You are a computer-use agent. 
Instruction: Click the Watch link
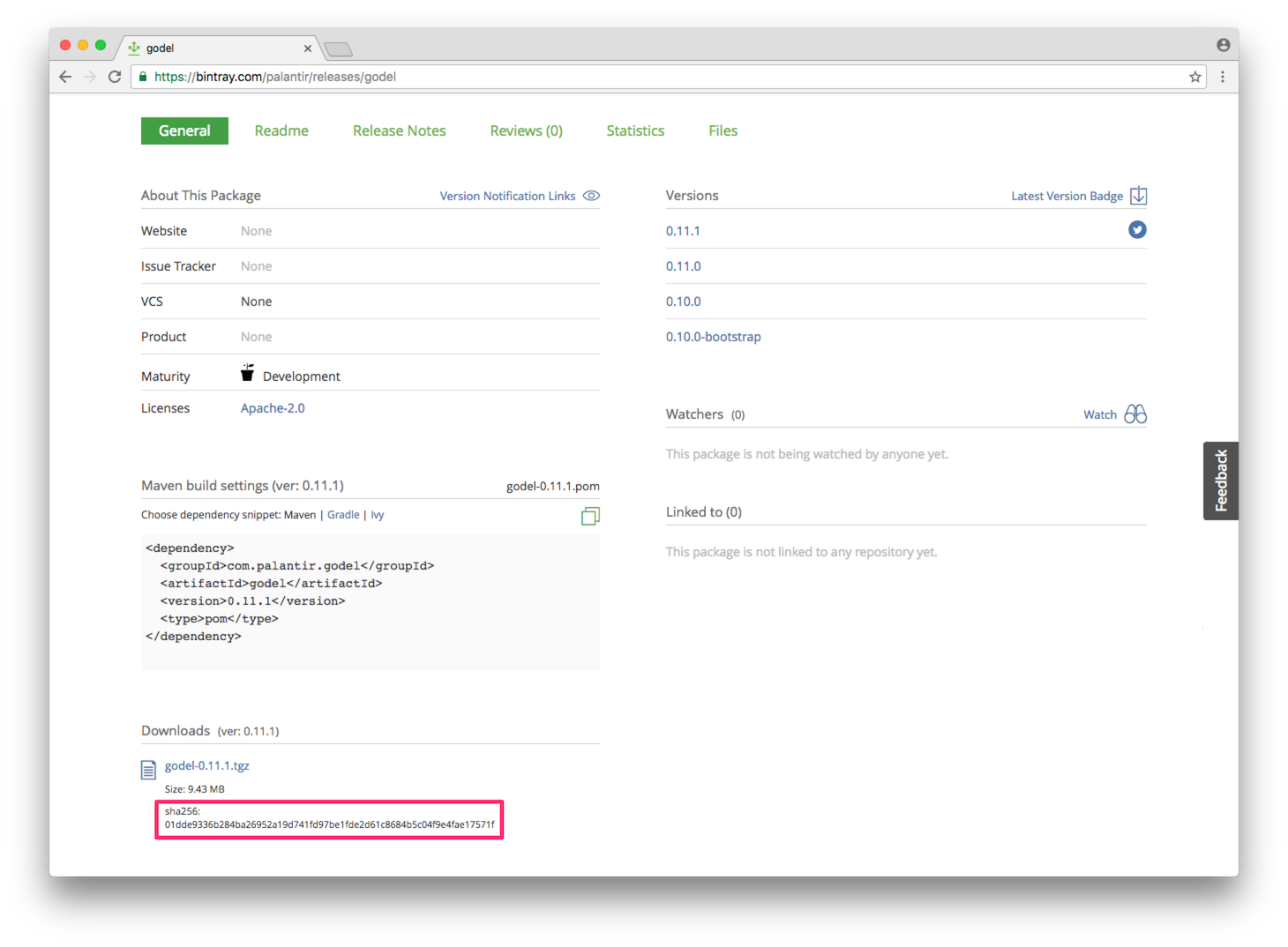(x=1099, y=414)
